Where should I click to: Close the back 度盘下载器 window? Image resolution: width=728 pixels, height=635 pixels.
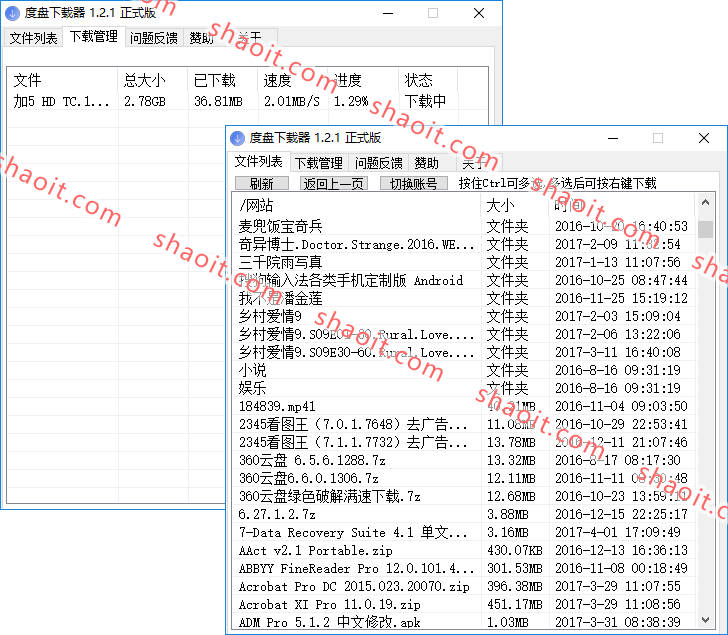click(479, 13)
